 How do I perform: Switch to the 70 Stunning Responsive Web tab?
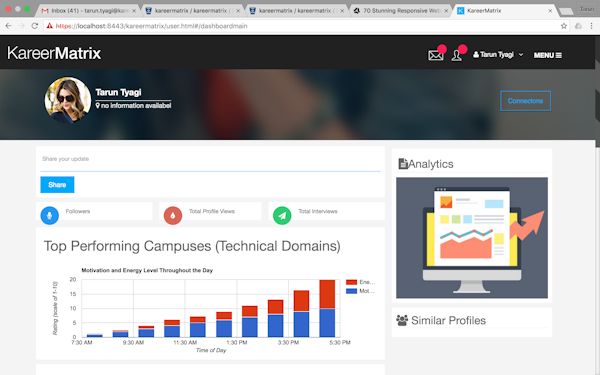point(400,11)
